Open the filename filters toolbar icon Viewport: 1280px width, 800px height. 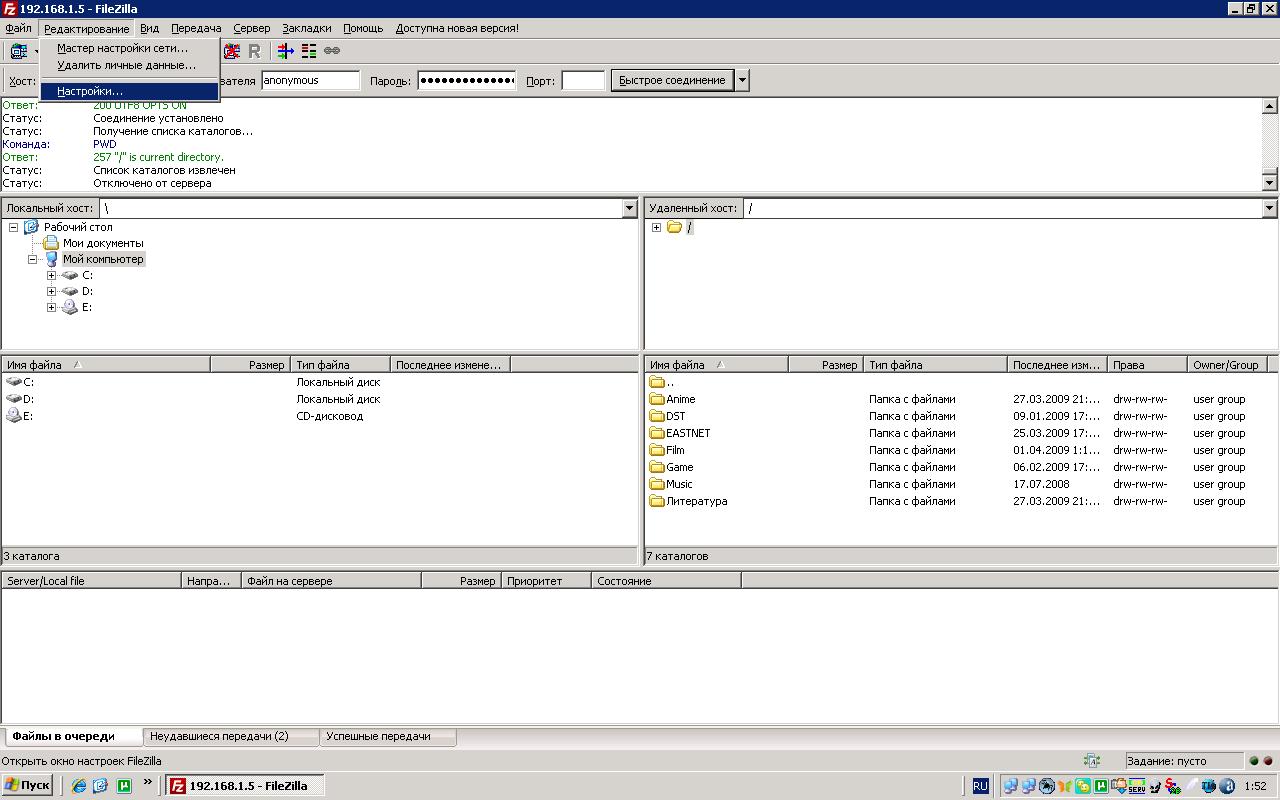click(x=286, y=50)
